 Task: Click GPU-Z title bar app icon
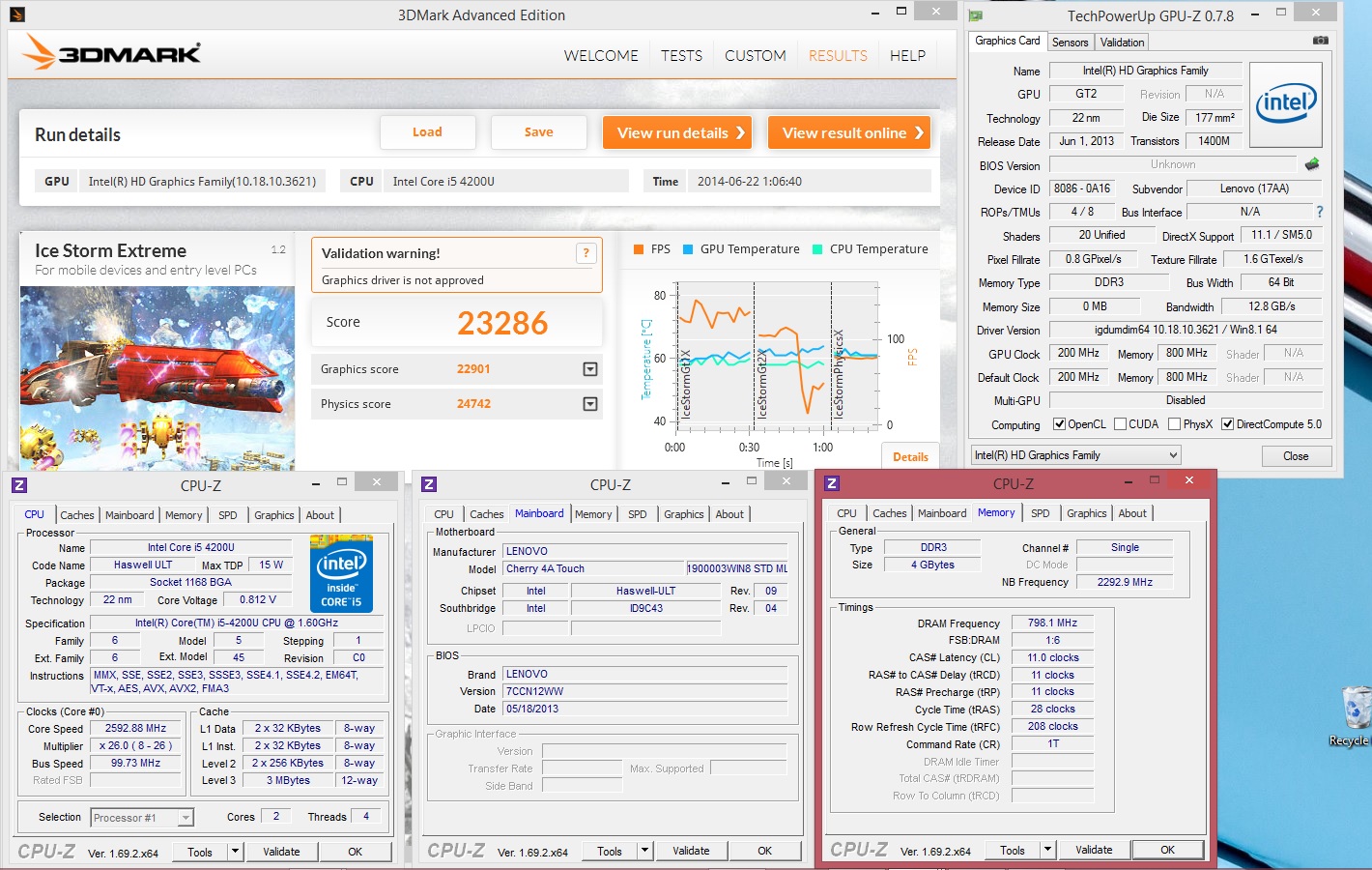pyautogui.click(x=976, y=15)
